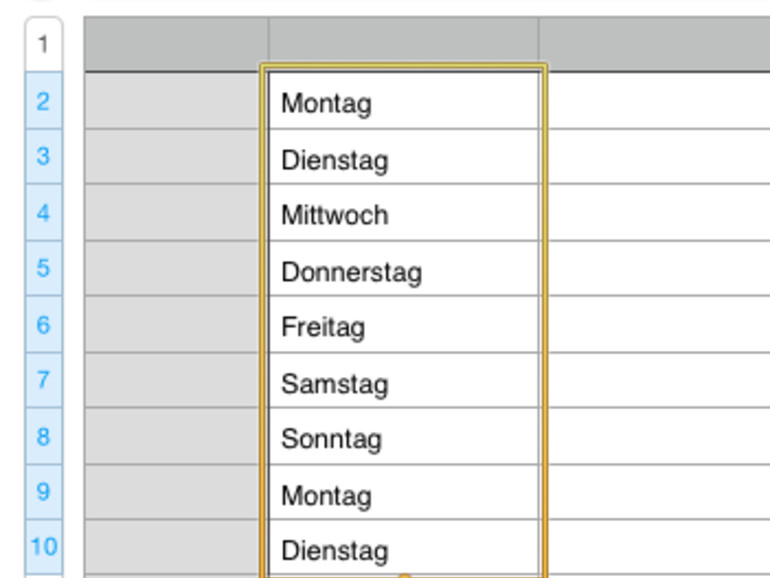This screenshot has height=578, width=770.
Task: Click row number 8 header
Action: click(43, 437)
